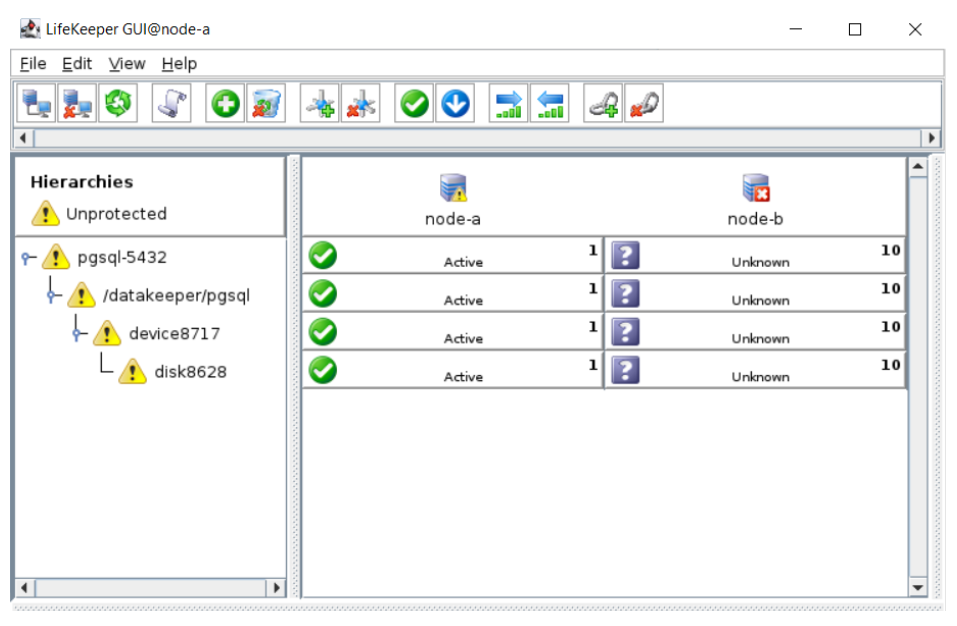Image resolution: width=957 pixels, height=626 pixels.
Task: Click the Remove Dependency chain icon
Action: tap(645, 103)
